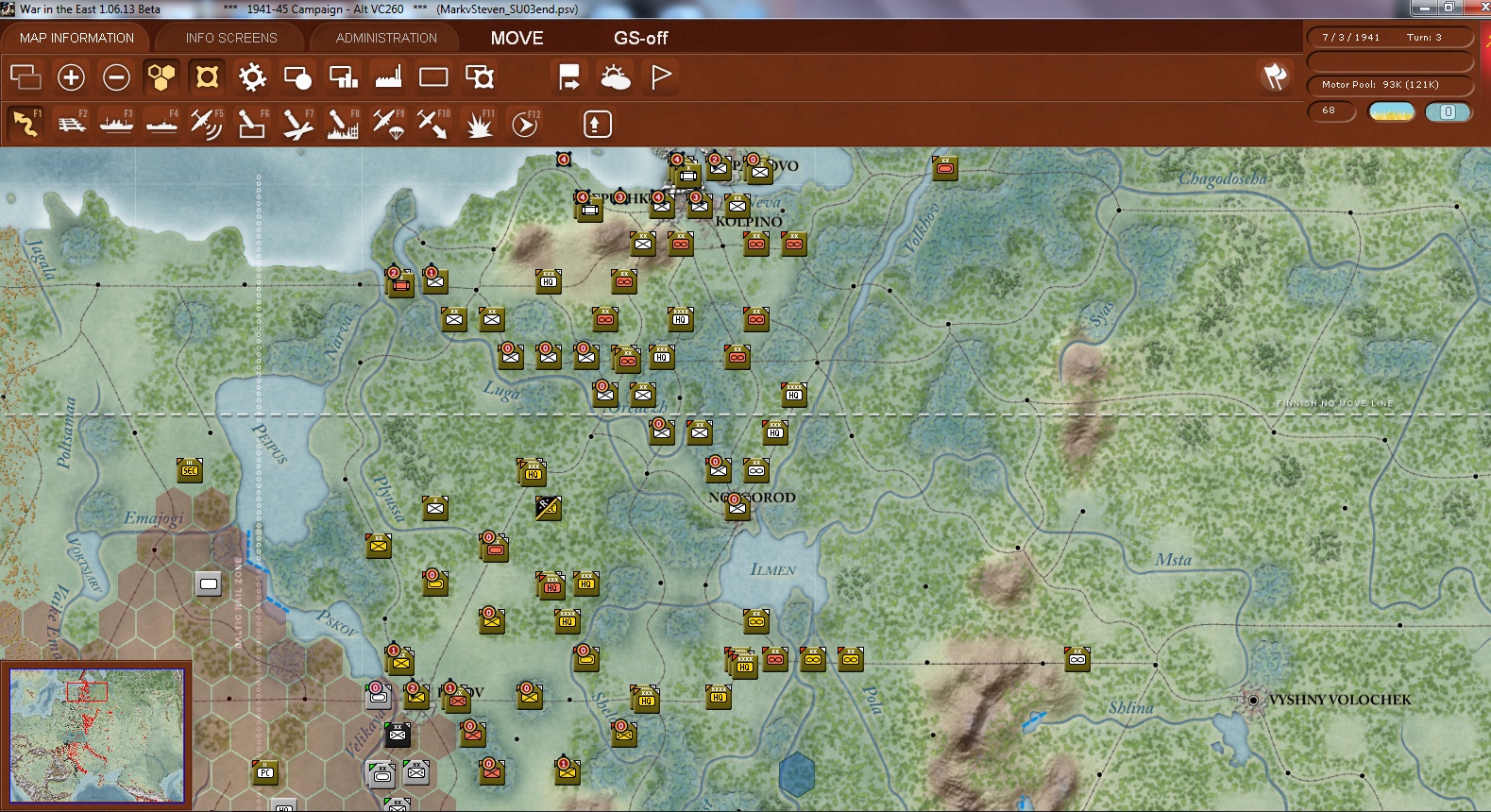The image size is (1491, 812).
Task: Click the crossed white flags icon
Action: (x=1275, y=76)
